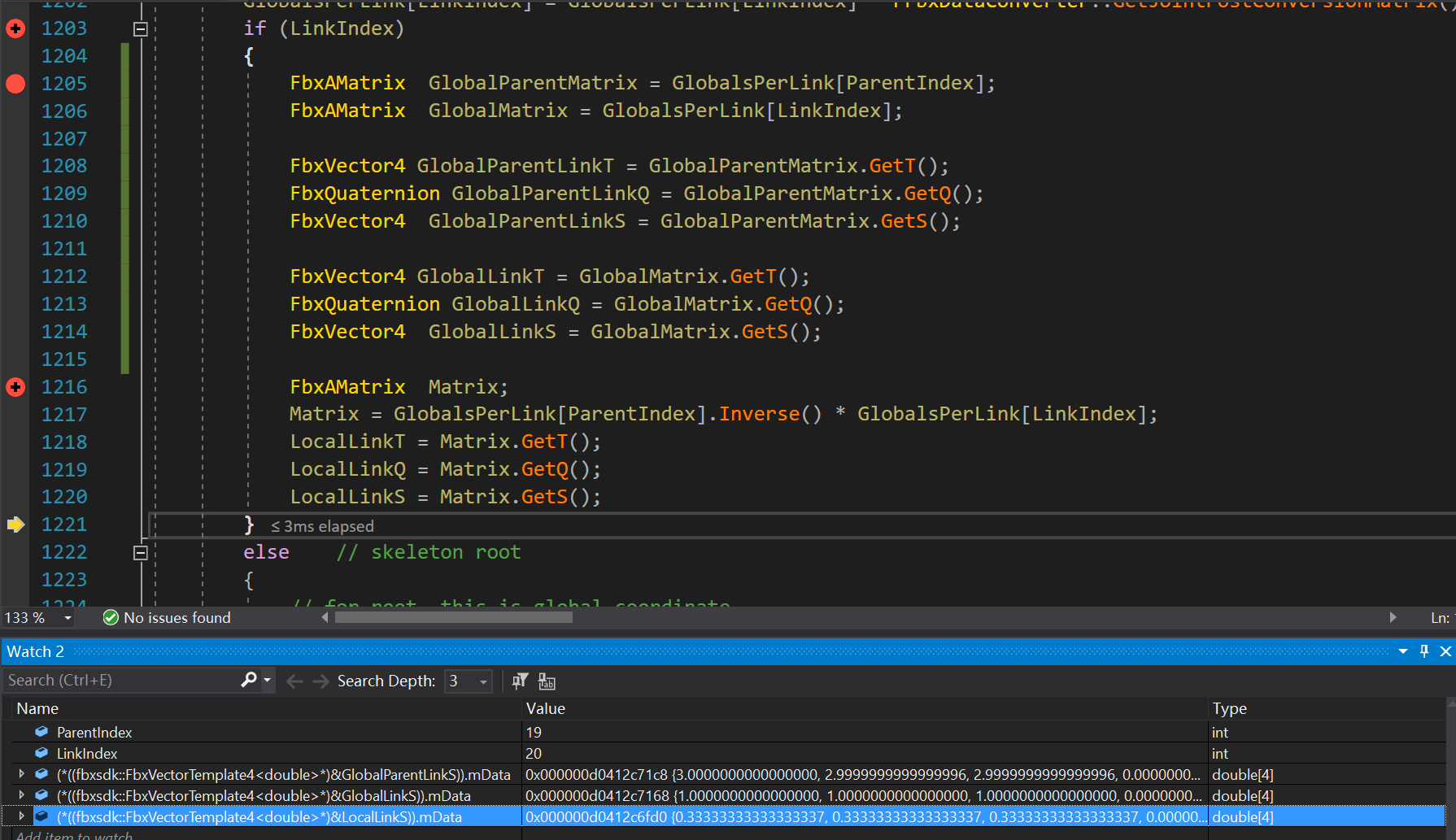Click the variable icon beside GlobalLinkS entry
This screenshot has width=1456, height=840.
(41, 795)
